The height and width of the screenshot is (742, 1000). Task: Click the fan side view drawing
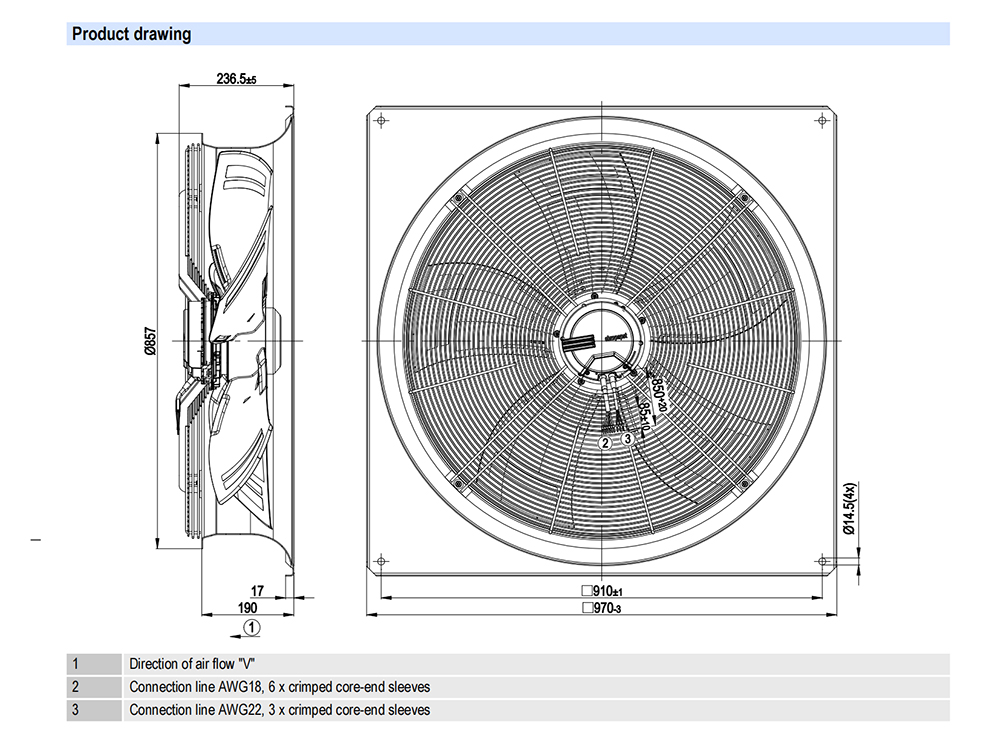click(236, 341)
